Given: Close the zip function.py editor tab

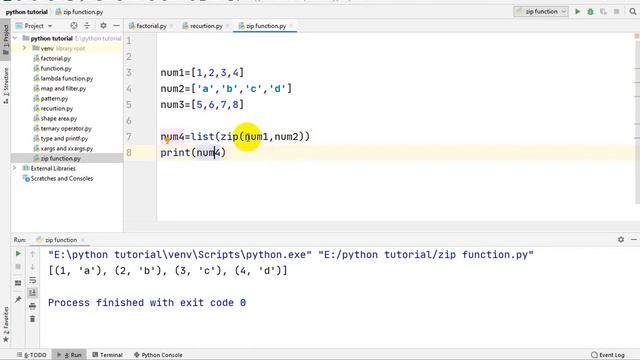Looking at the screenshot, I should (x=291, y=26).
